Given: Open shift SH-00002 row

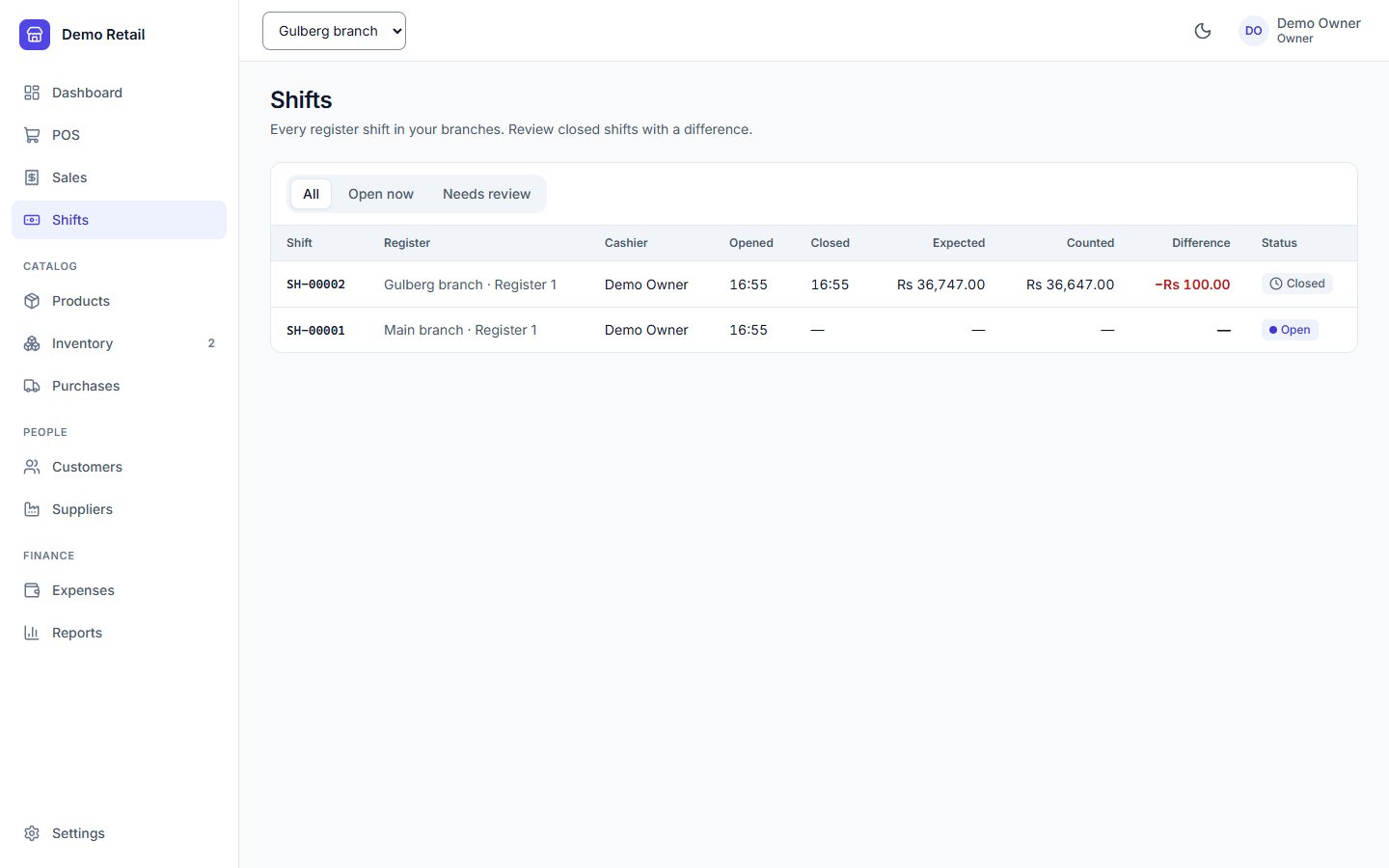Looking at the screenshot, I should tap(814, 285).
